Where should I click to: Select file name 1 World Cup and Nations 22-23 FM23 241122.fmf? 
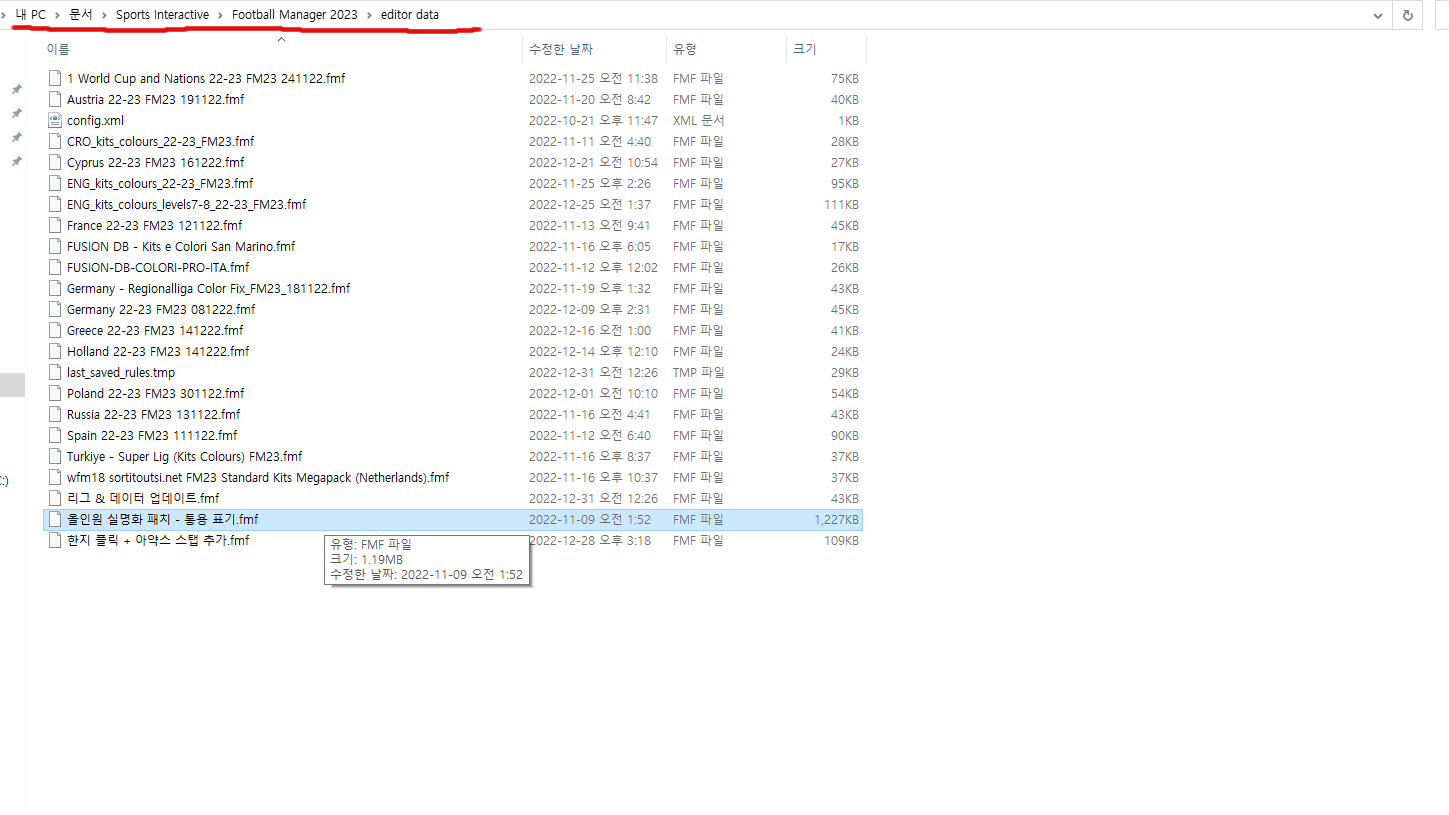point(206,78)
